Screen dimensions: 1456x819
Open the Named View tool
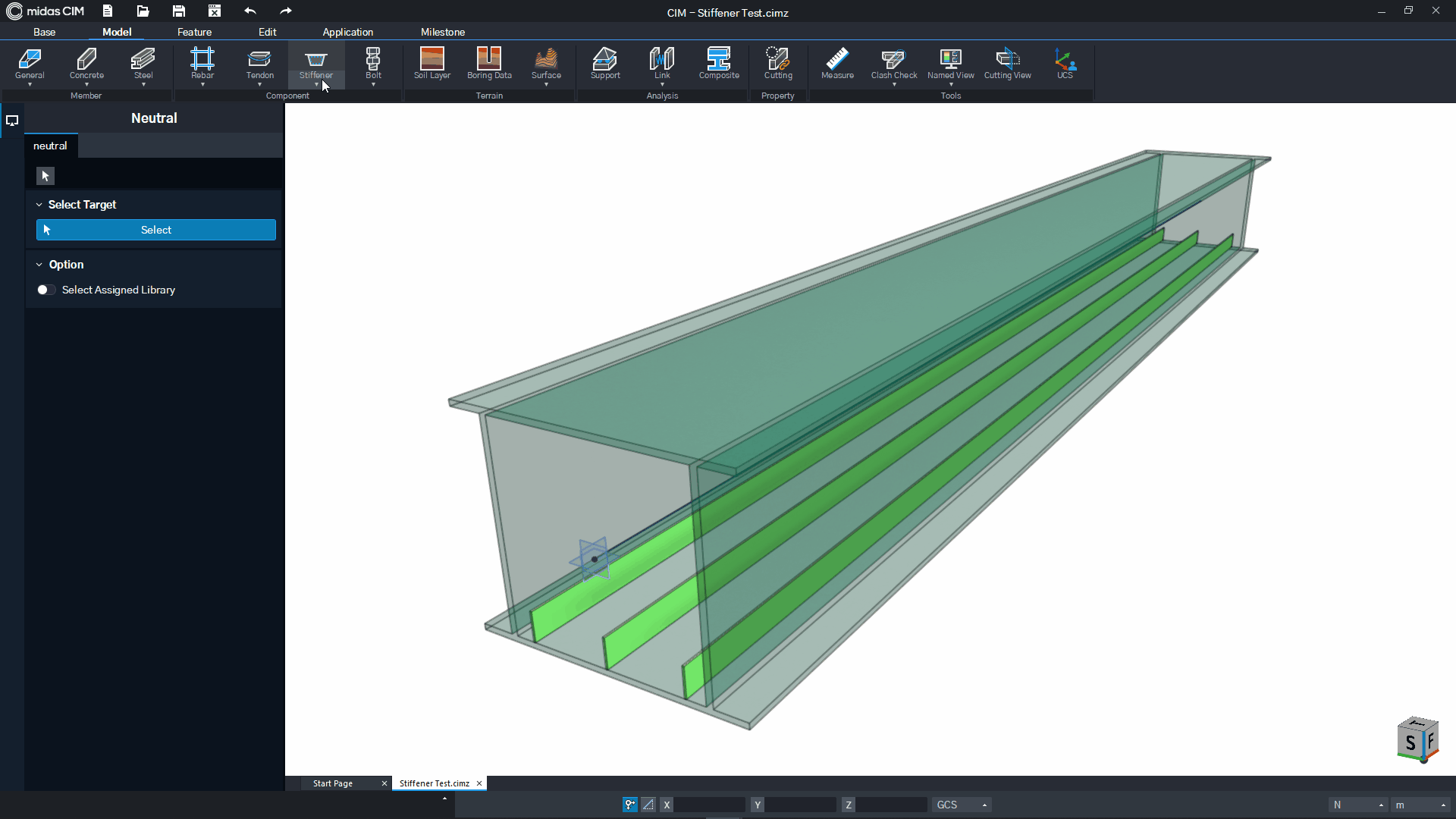pos(951,64)
